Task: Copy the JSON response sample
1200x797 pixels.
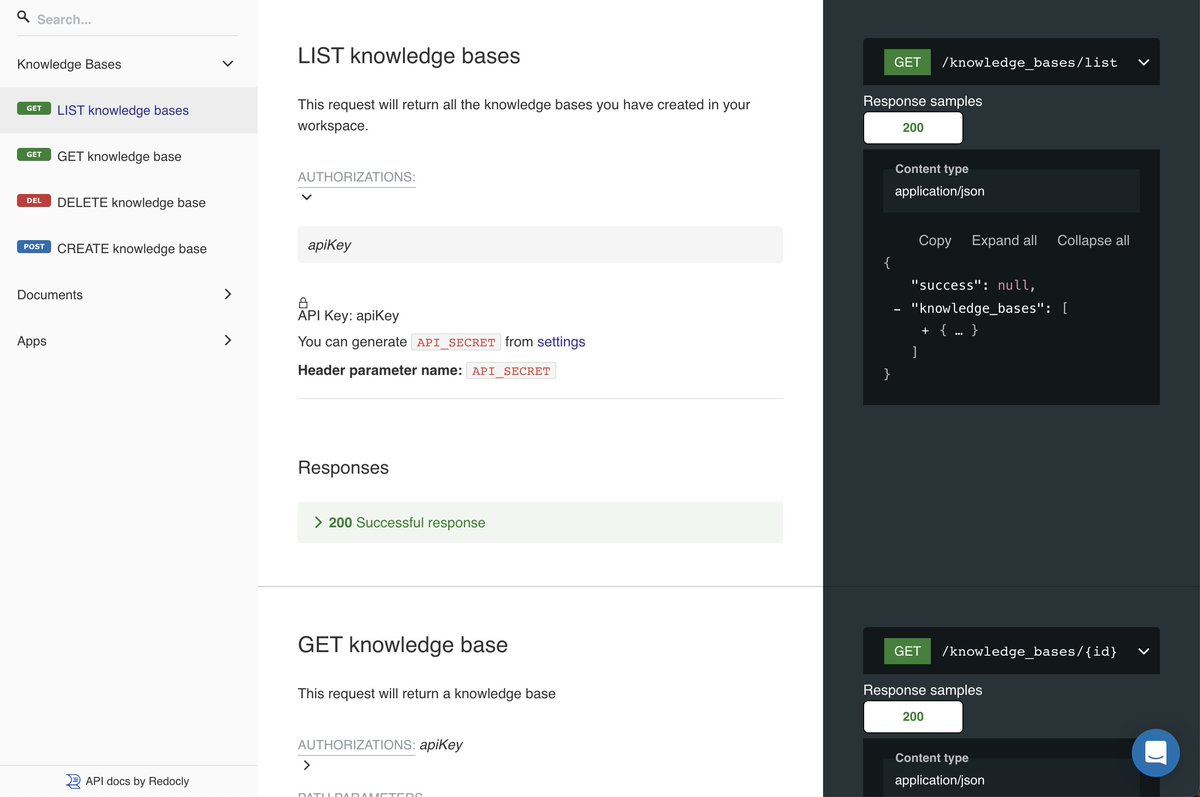Action: click(x=934, y=240)
